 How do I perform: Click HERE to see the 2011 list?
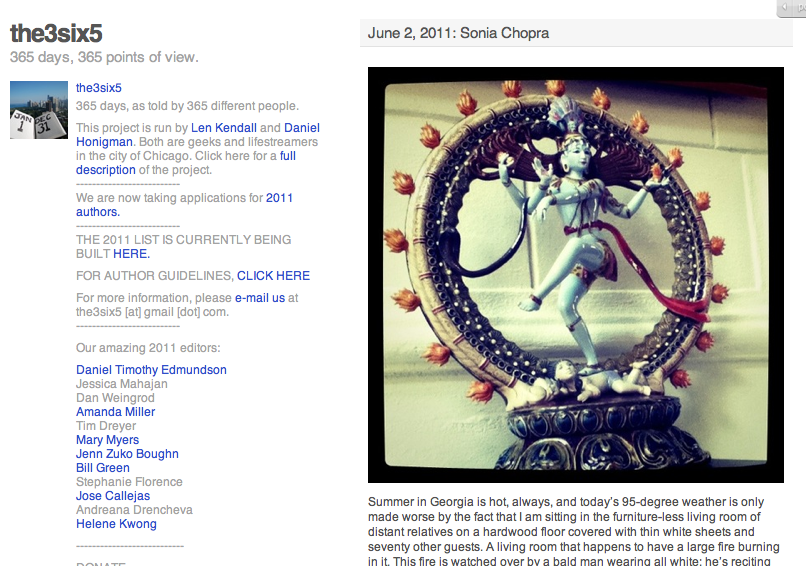[131, 253]
